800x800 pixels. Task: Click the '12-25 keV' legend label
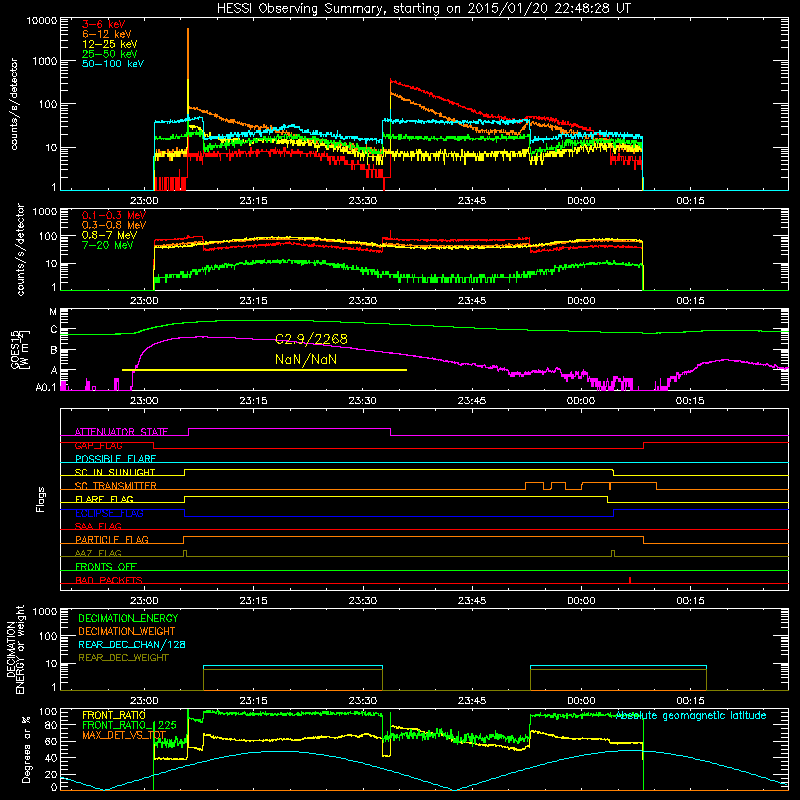point(110,44)
